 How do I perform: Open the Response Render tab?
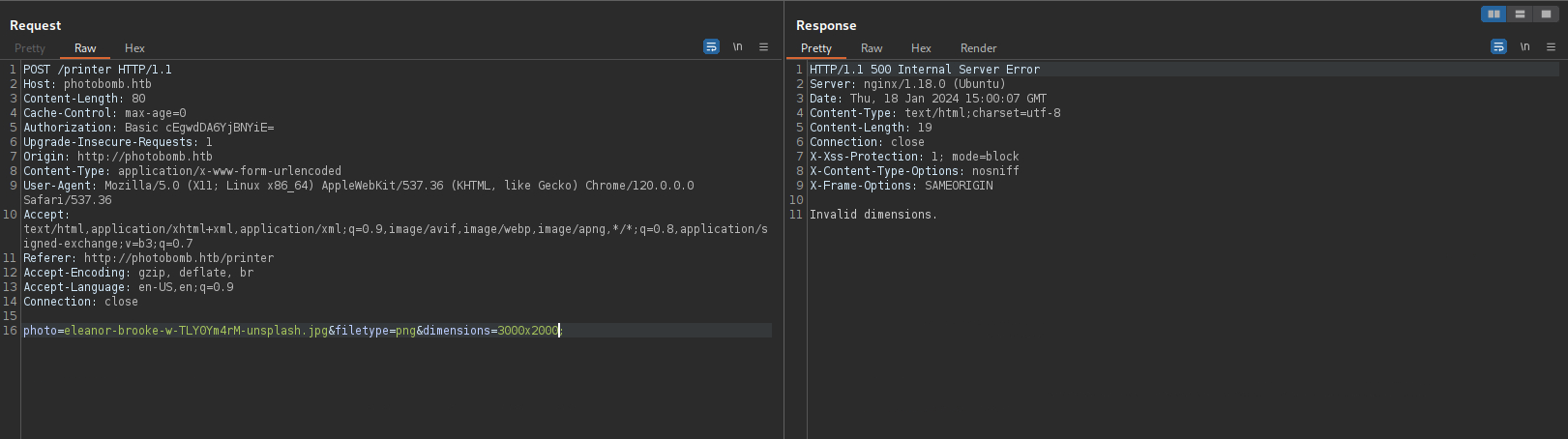point(978,48)
